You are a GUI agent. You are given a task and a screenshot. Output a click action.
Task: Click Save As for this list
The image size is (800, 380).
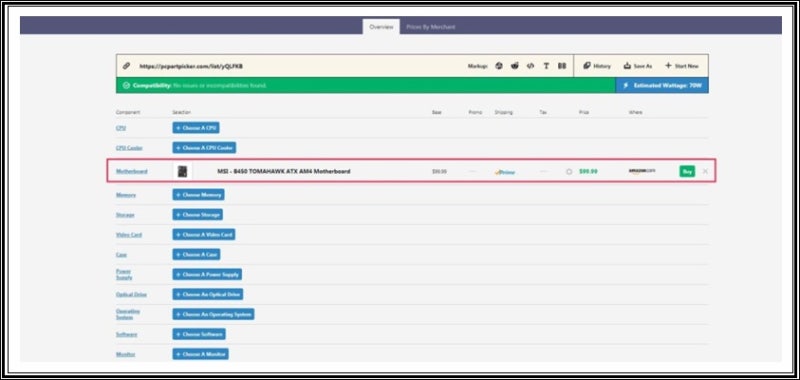pos(638,66)
